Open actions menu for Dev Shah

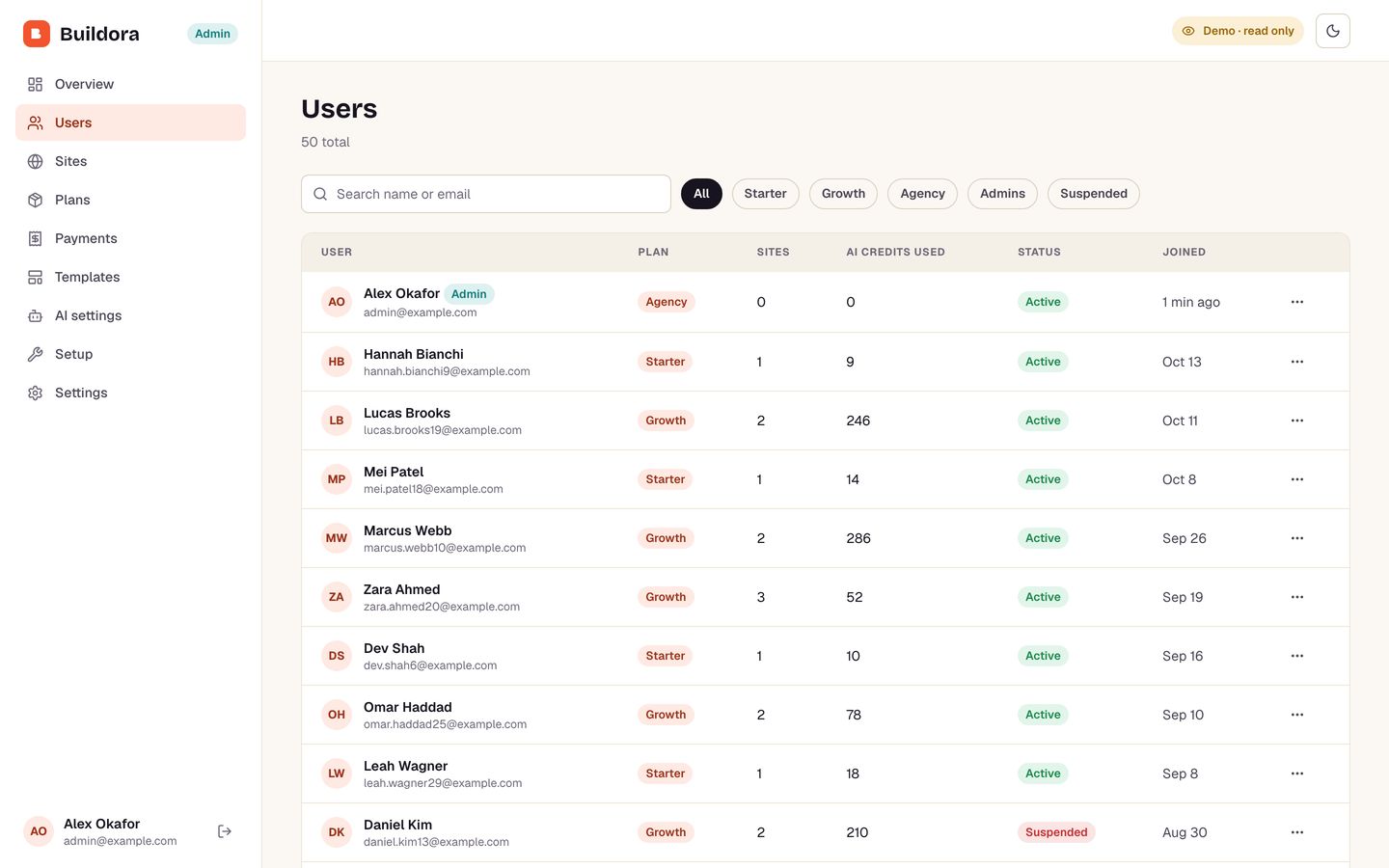[1297, 656]
